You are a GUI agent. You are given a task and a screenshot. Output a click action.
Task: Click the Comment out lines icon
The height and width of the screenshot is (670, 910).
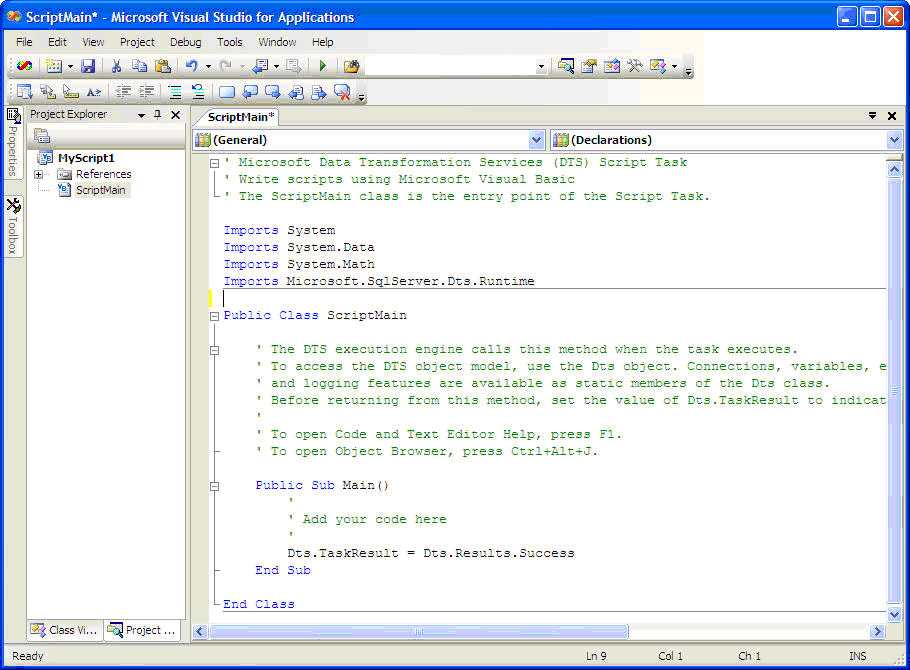tap(175, 92)
